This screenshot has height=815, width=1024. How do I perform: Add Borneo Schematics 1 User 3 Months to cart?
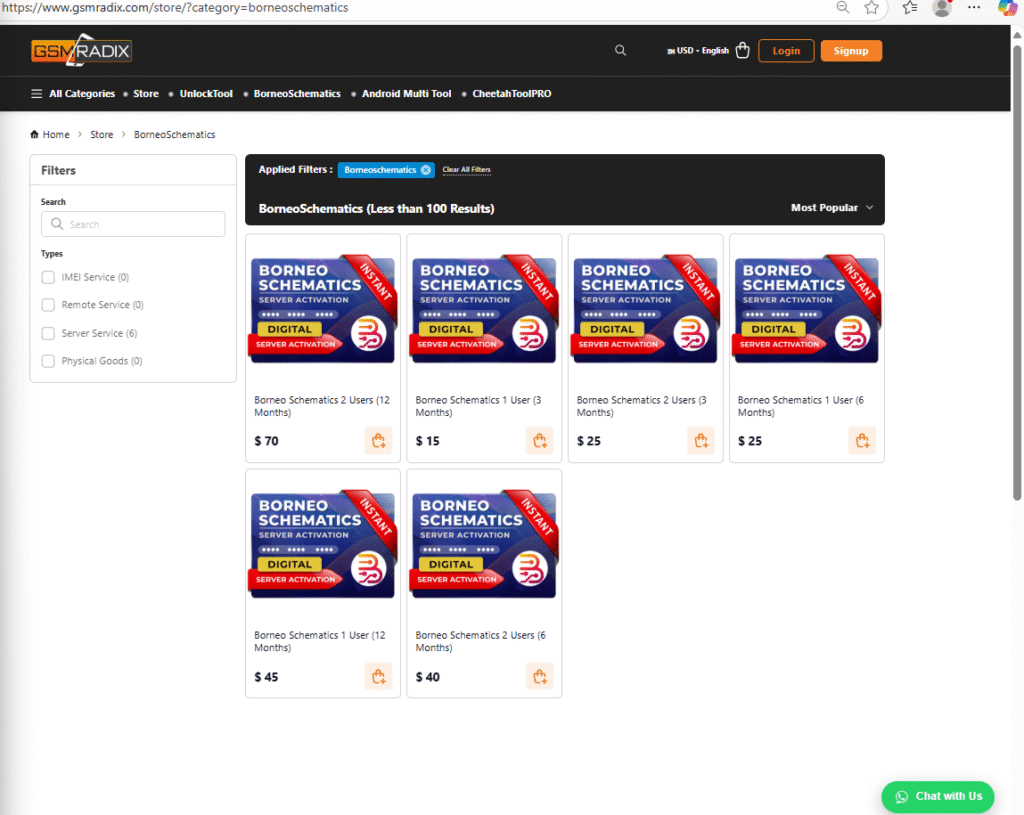coord(539,441)
